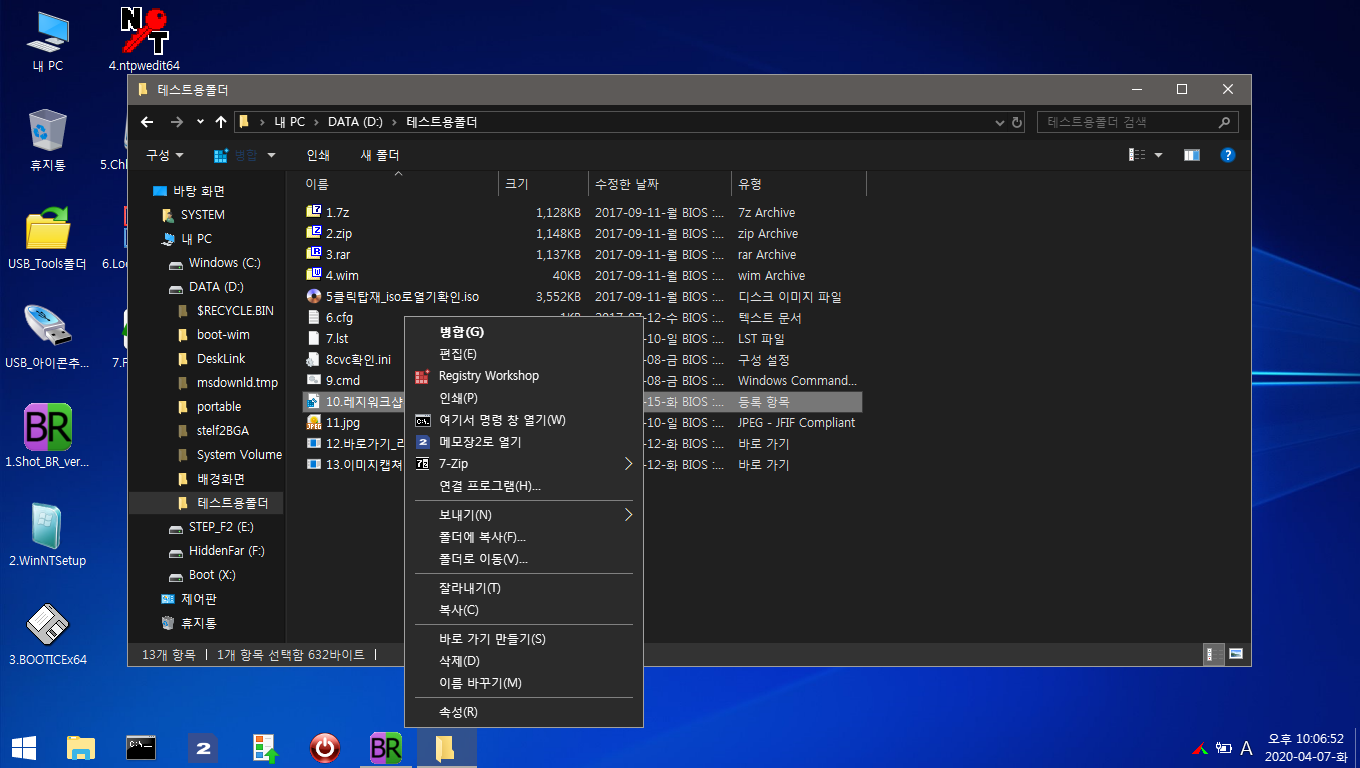The height and width of the screenshot is (768, 1360).
Task: Toggle the preview pane icon
Action: (x=1191, y=155)
